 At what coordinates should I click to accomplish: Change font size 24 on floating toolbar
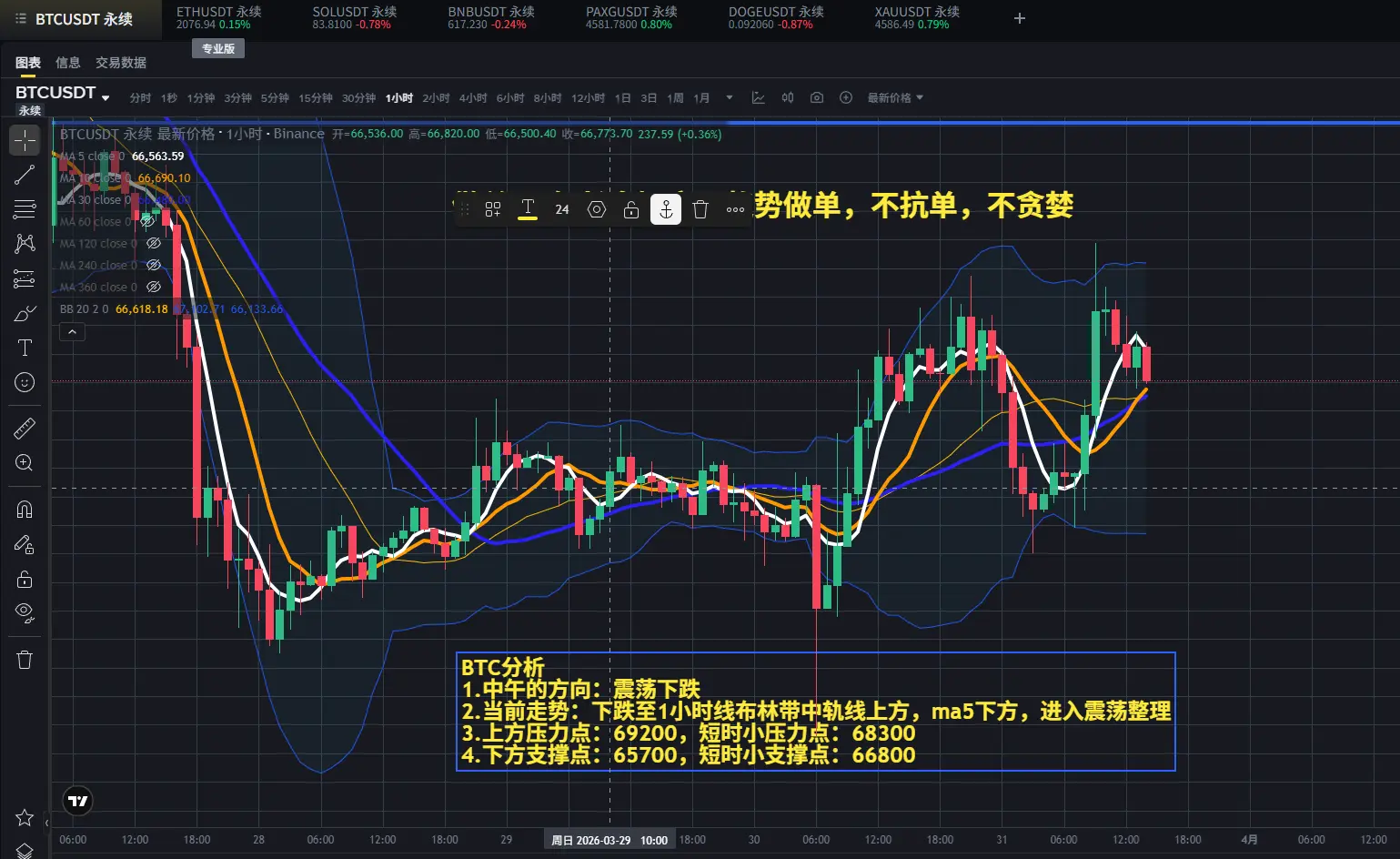point(562,209)
